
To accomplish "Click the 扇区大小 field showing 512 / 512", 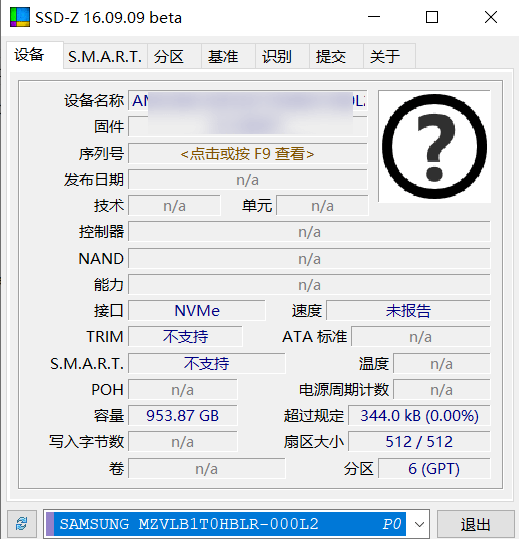I will (x=419, y=442).
